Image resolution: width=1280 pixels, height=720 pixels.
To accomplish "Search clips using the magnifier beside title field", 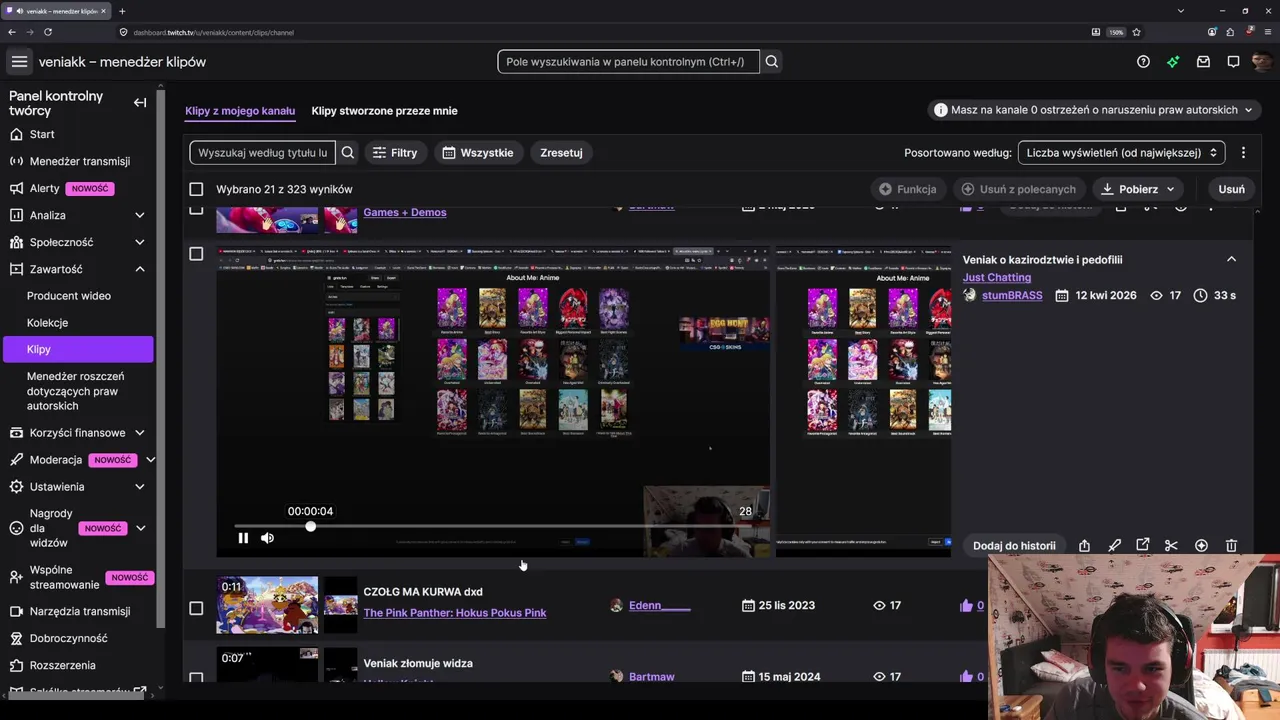I will pos(348,153).
